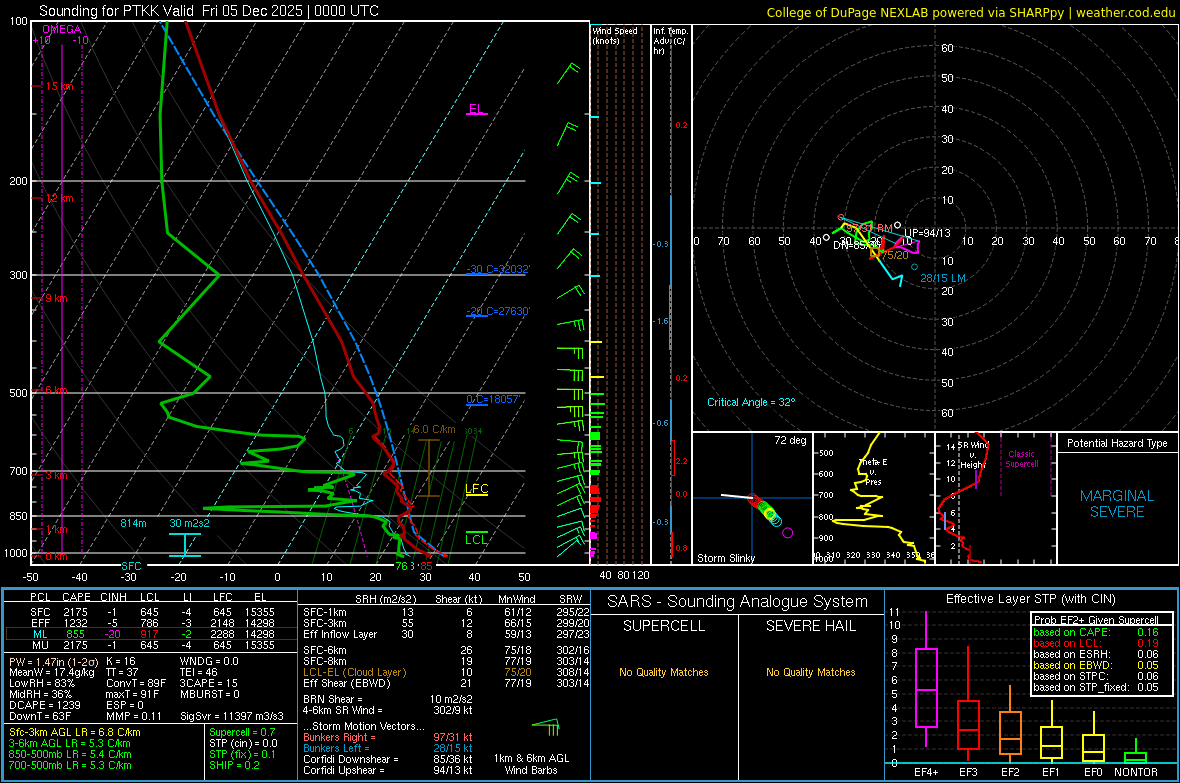1180x783 pixels.
Task: Click the 'Effective Layer STP (with CIN)' title
Action: click(x=1030, y=599)
